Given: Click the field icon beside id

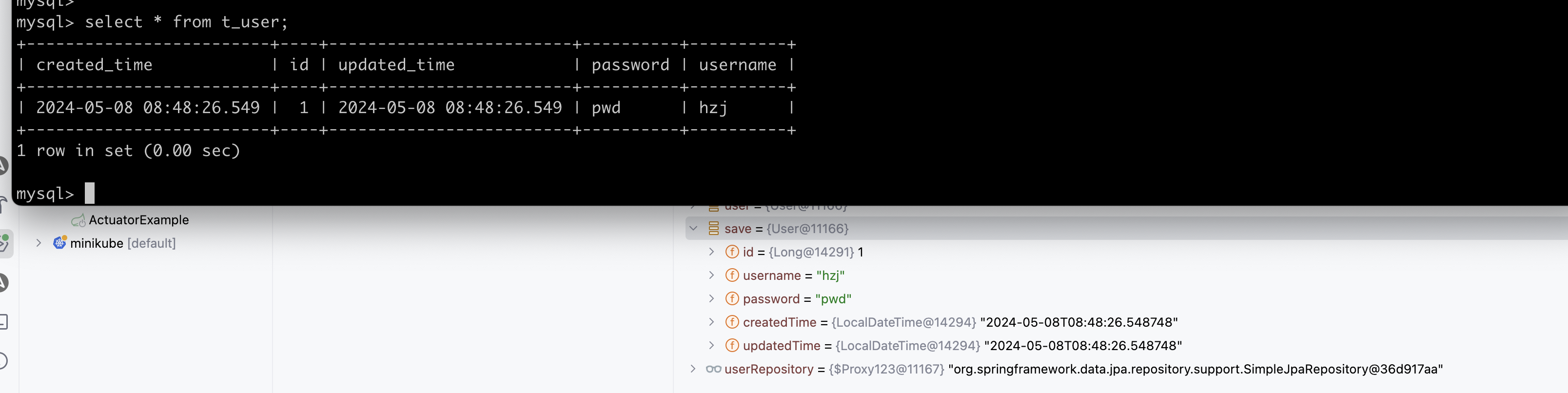Looking at the screenshot, I should 732,252.
